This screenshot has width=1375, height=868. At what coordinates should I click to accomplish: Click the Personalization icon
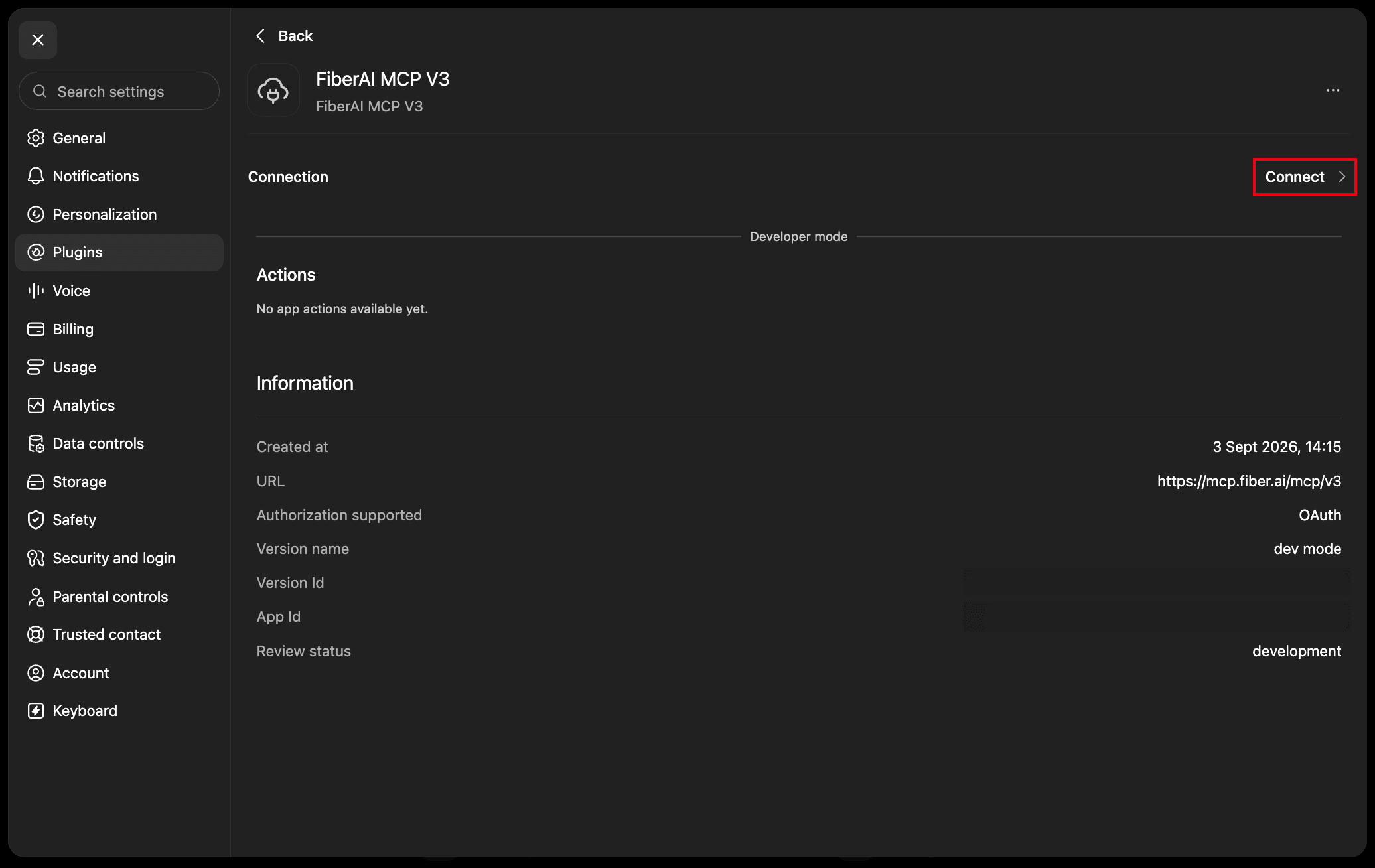point(36,214)
